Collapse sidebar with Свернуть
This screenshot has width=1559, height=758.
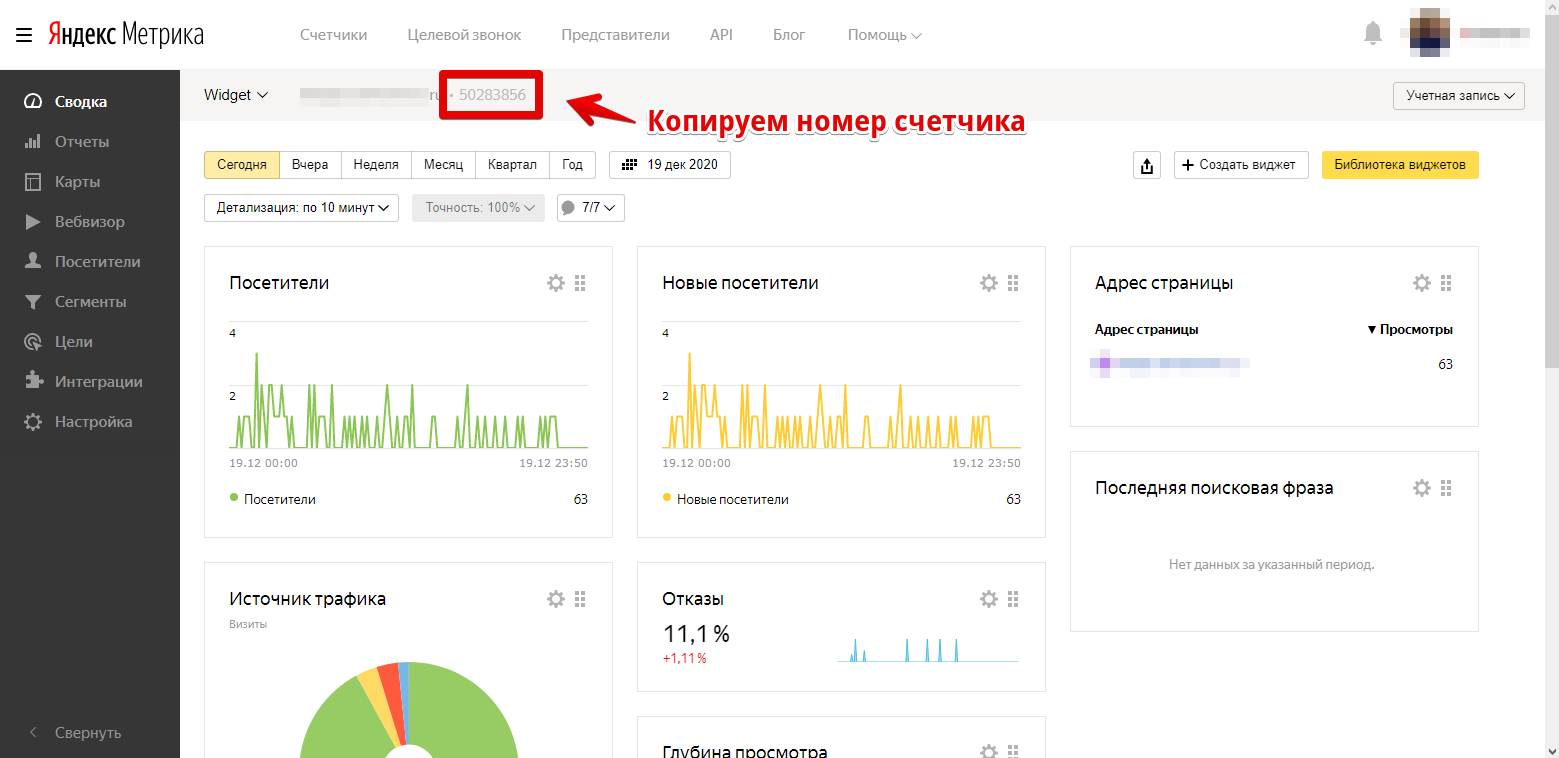point(90,733)
